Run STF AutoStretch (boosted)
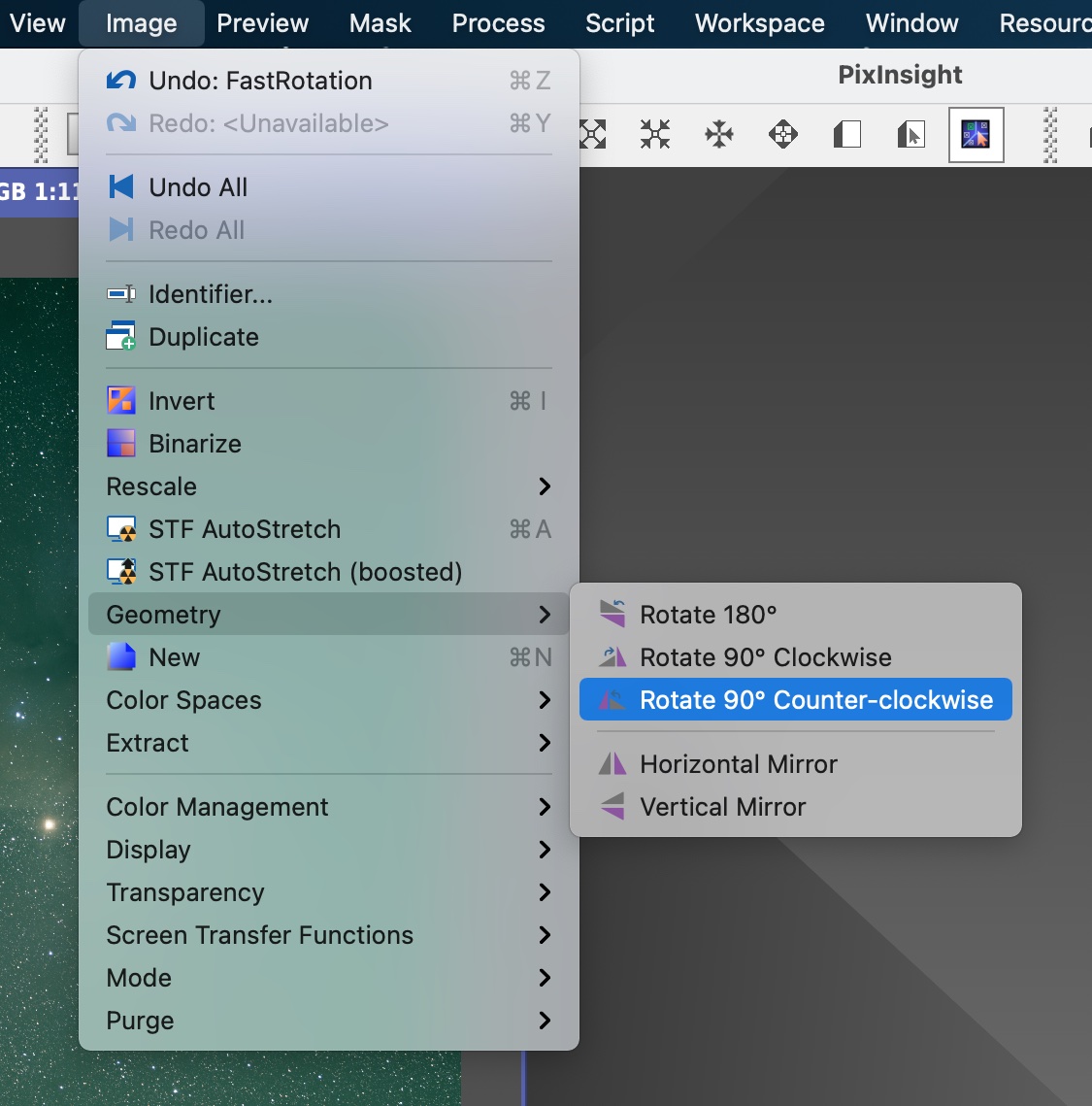This screenshot has width=1092, height=1106. point(305,572)
